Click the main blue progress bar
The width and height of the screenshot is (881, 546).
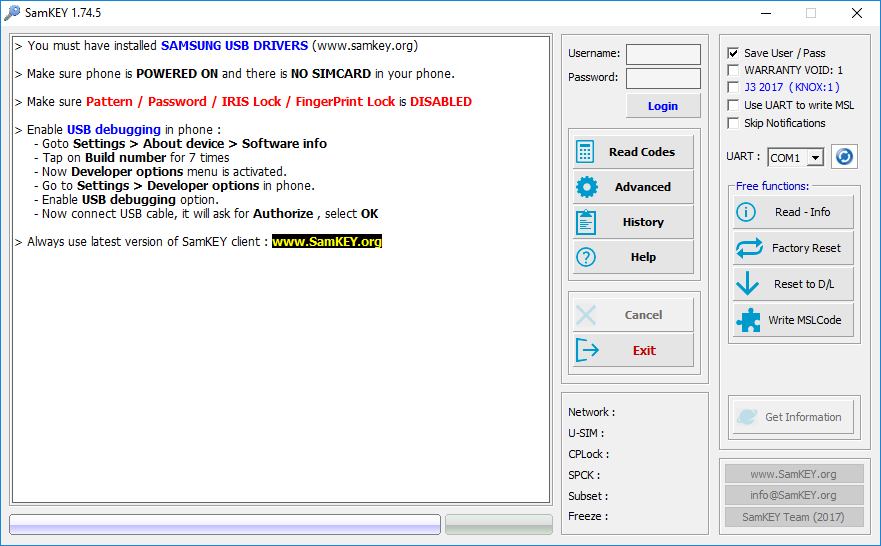pyautogui.click(x=225, y=524)
